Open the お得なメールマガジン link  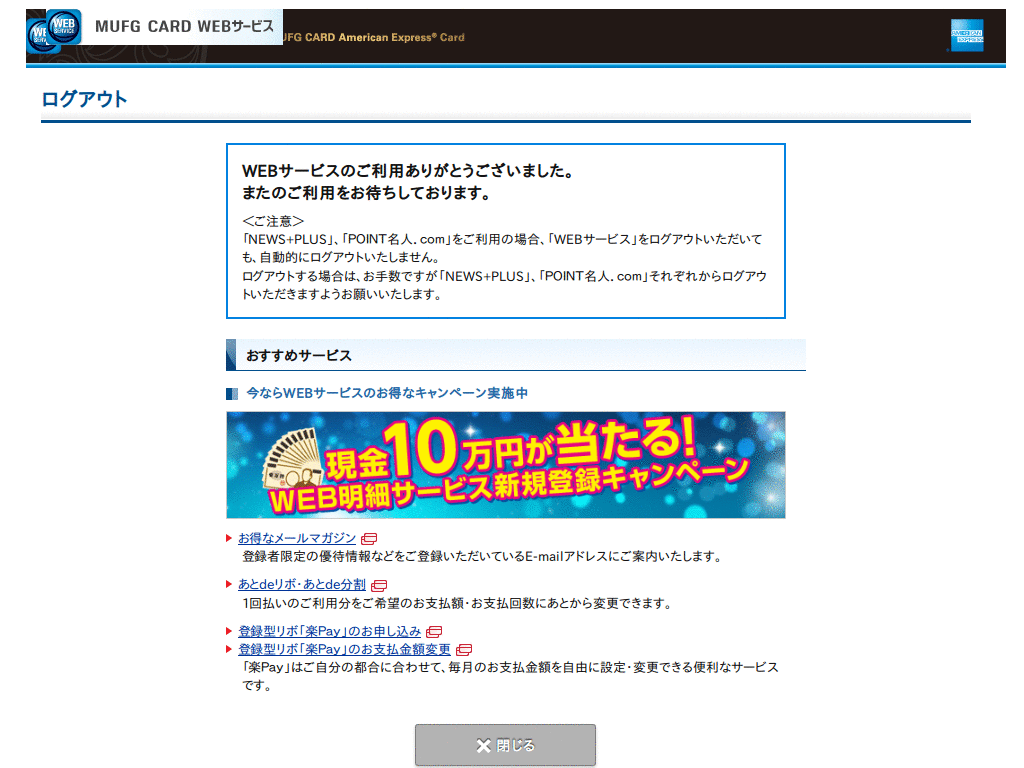coord(296,538)
